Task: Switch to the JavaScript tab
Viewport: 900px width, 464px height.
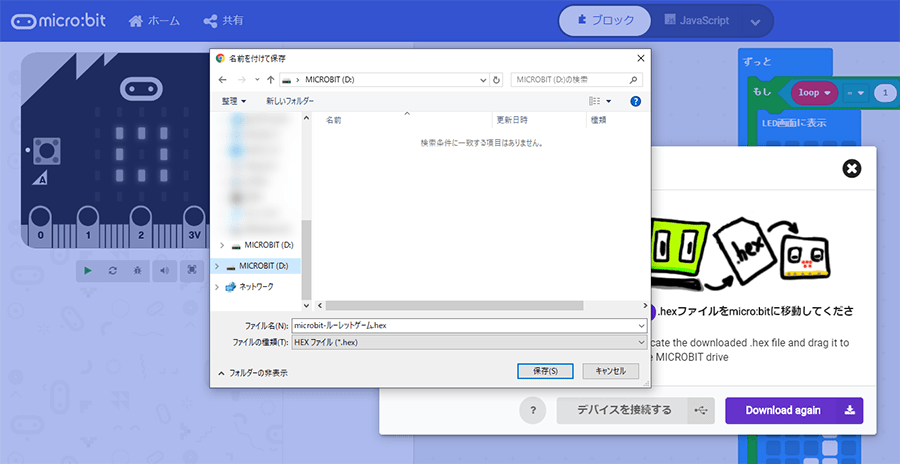Action: 697,21
